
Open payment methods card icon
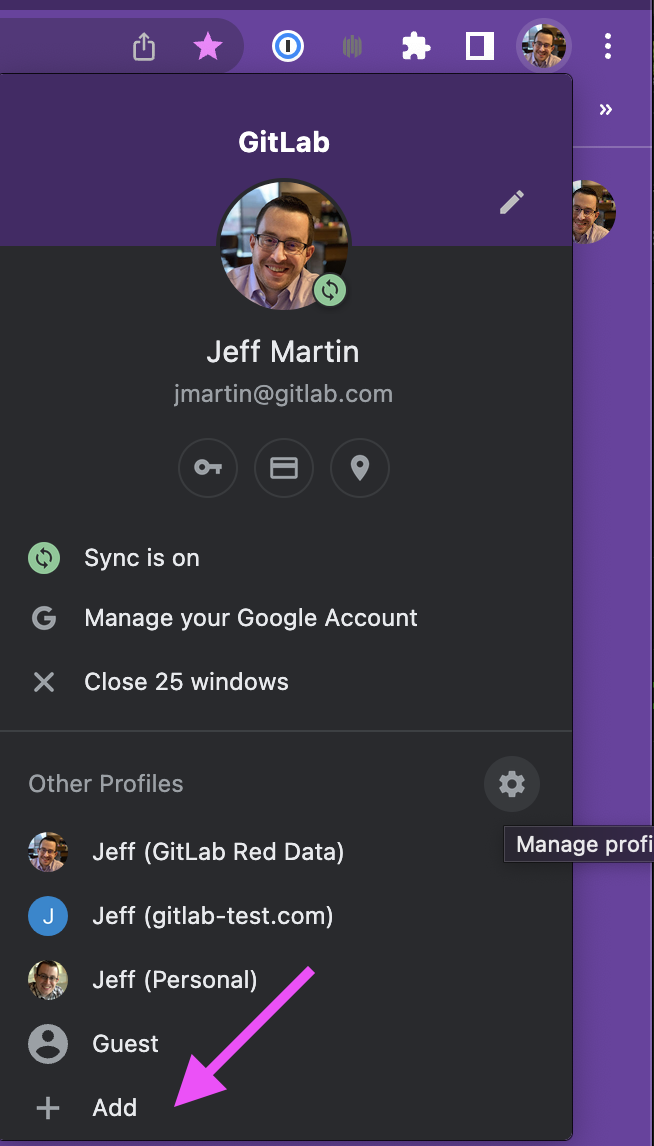click(x=284, y=467)
